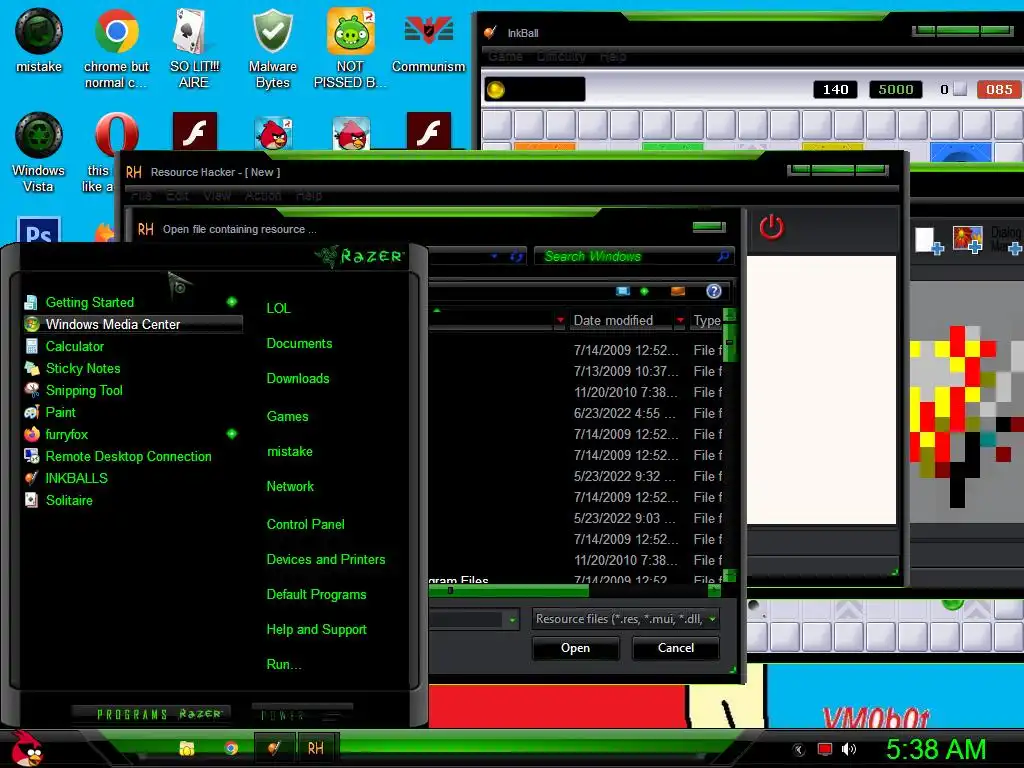Click the add image resource icon with plus
Screen dimensions: 1024x768
point(968,240)
